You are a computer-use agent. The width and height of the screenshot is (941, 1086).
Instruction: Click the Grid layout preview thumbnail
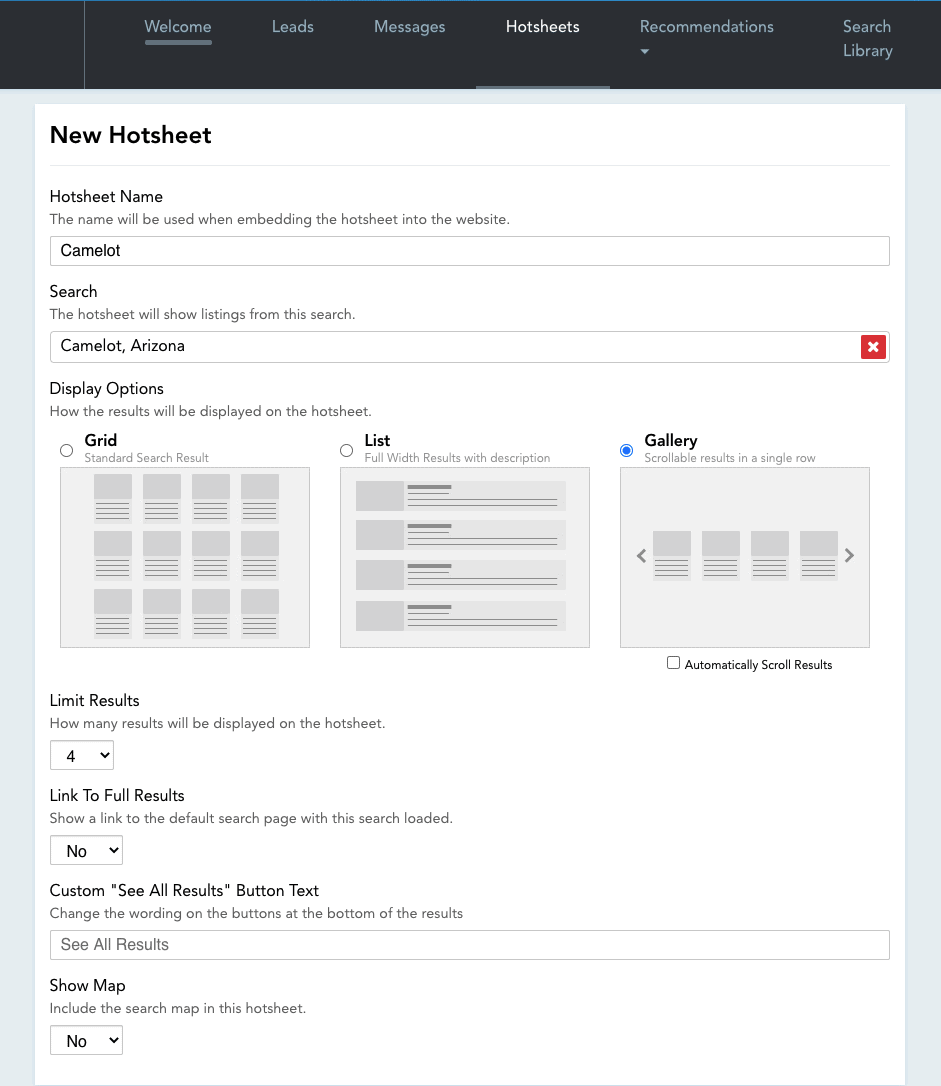point(184,557)
